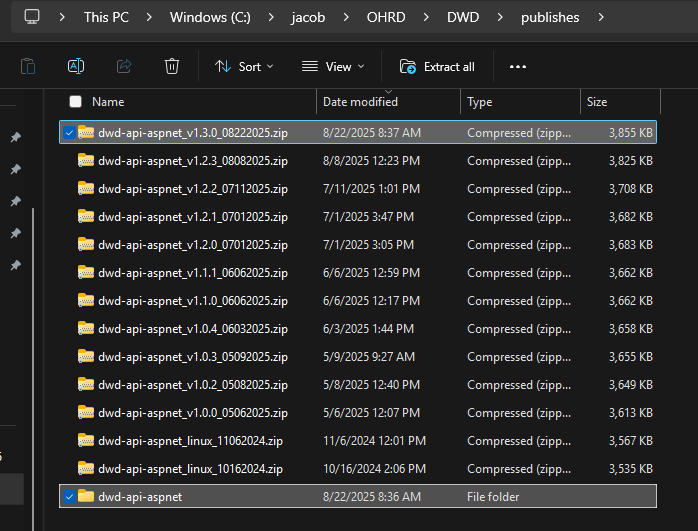Click date 10/16/2024 2:06 PM
This screenshot has width=698, height=531.
[x=374, y=469]
